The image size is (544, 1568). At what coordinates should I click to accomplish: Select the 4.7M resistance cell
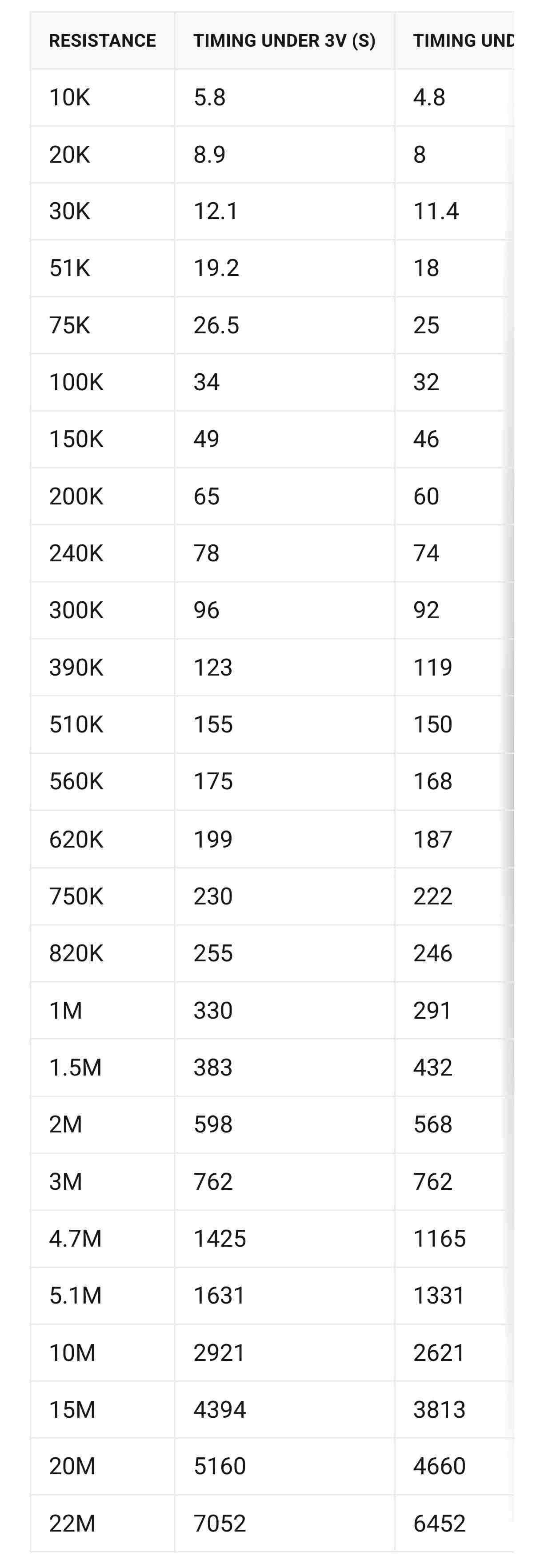coord(102,1239)
